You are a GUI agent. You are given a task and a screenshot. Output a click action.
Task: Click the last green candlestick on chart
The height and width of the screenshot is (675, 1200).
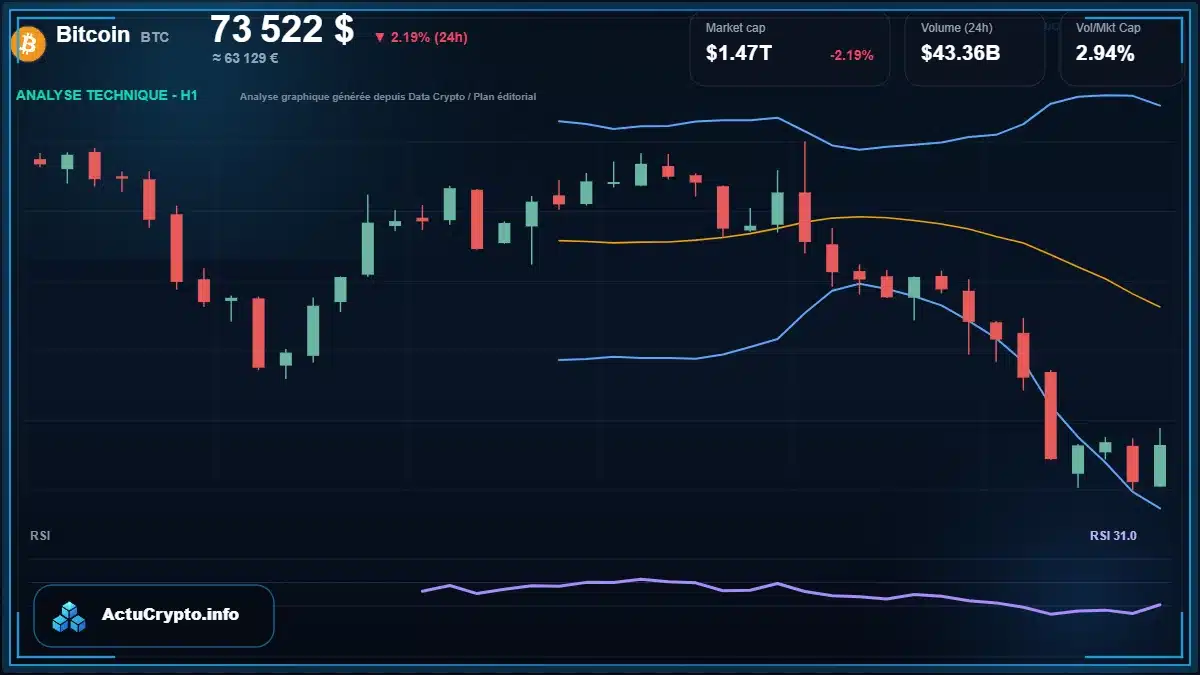tap(1160, 465)
